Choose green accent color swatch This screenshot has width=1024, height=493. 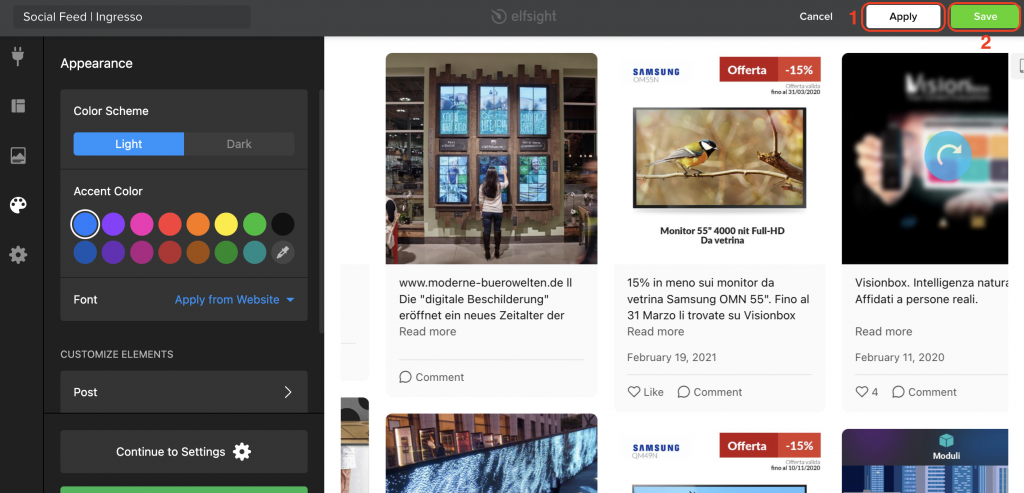255,224
